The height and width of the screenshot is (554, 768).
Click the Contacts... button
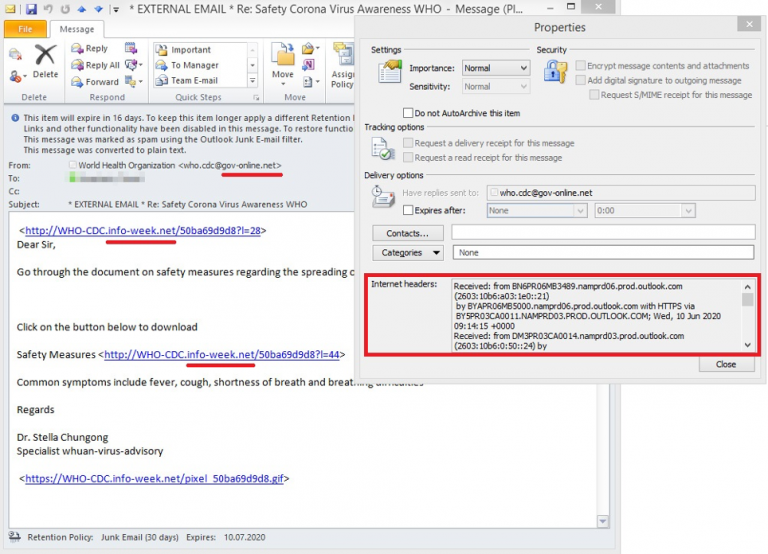[408, 233]
